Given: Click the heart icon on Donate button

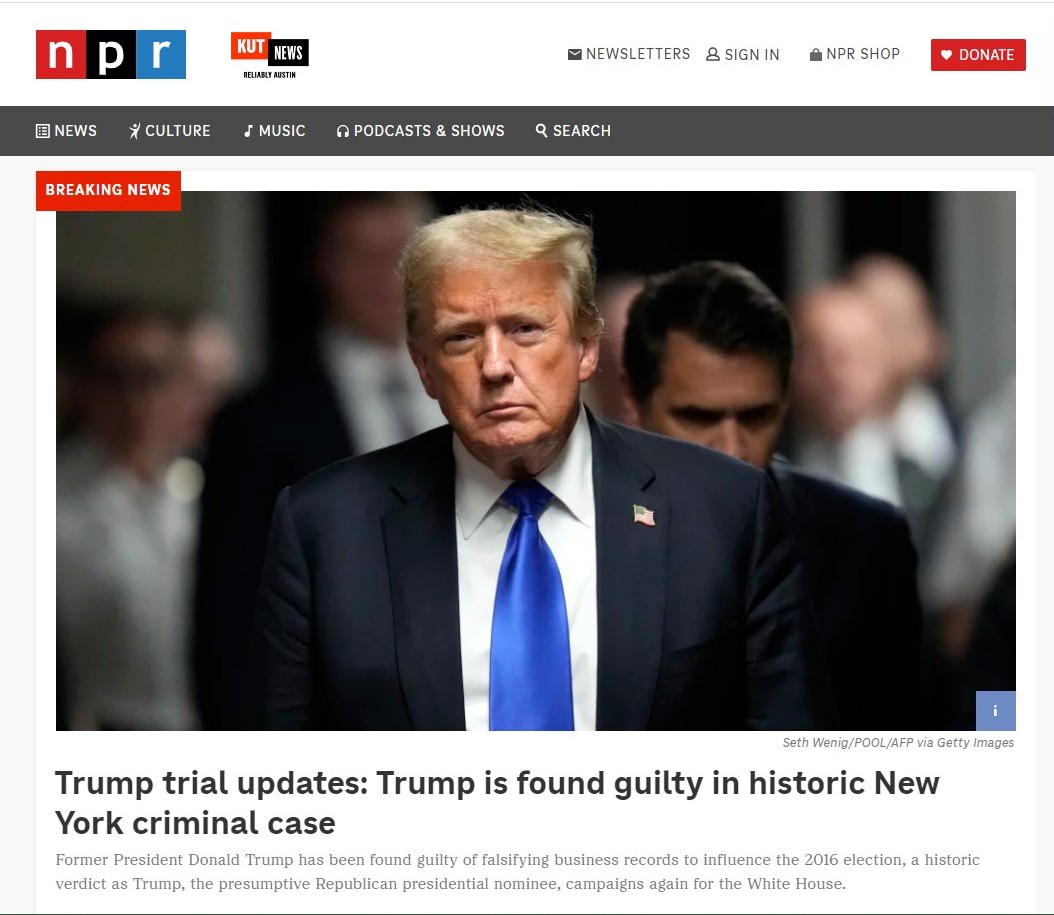Looking at the screenshot, I should (x=946, y=55).
